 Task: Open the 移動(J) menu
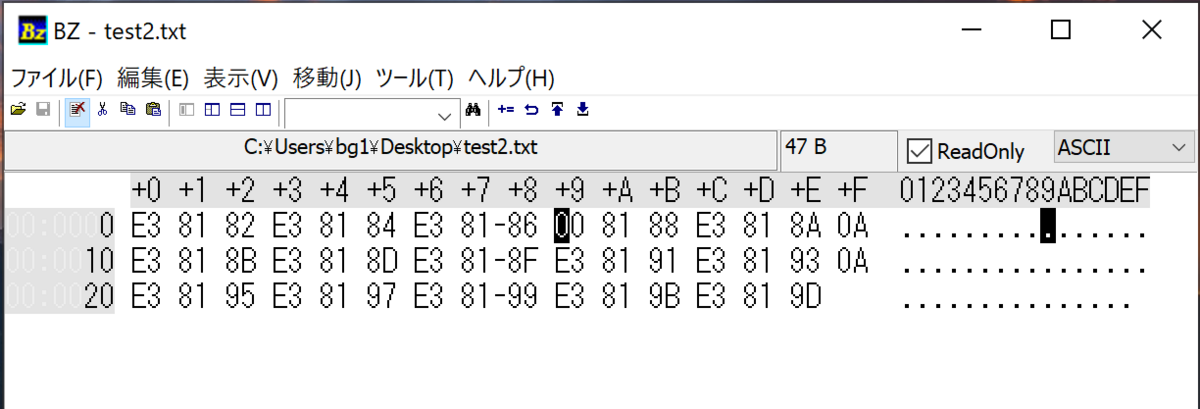coord(327,77)
